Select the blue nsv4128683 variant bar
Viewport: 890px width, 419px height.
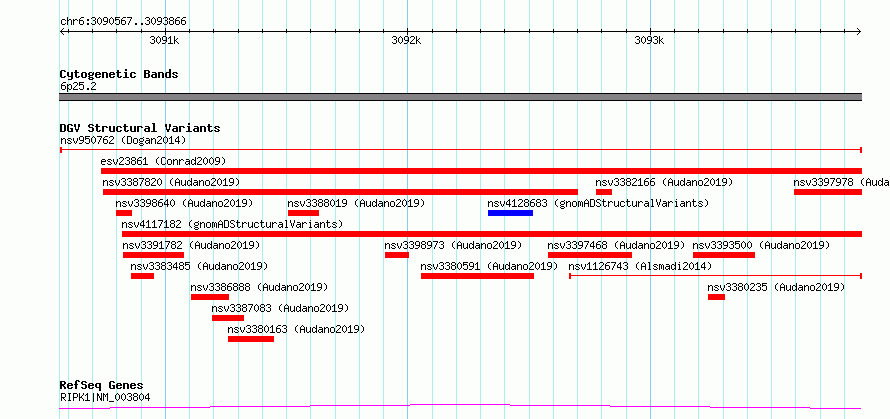click(510, 213)
